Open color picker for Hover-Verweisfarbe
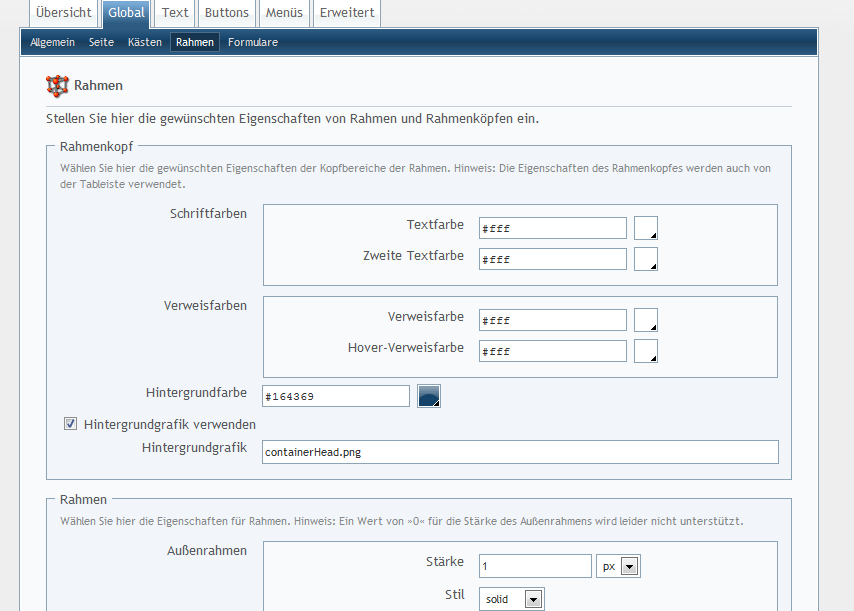The width and height of the screenshot is (854, 611). [646, 351]
